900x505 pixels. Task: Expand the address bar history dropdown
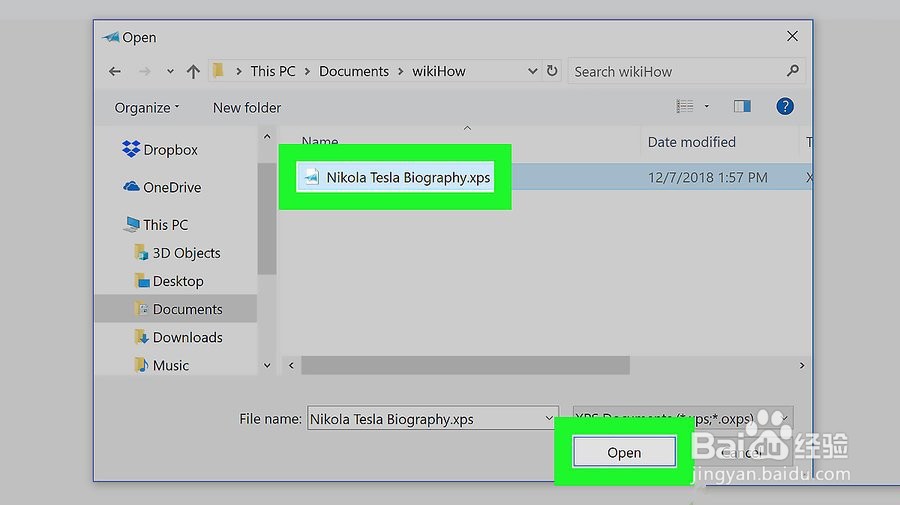point(533,71)
